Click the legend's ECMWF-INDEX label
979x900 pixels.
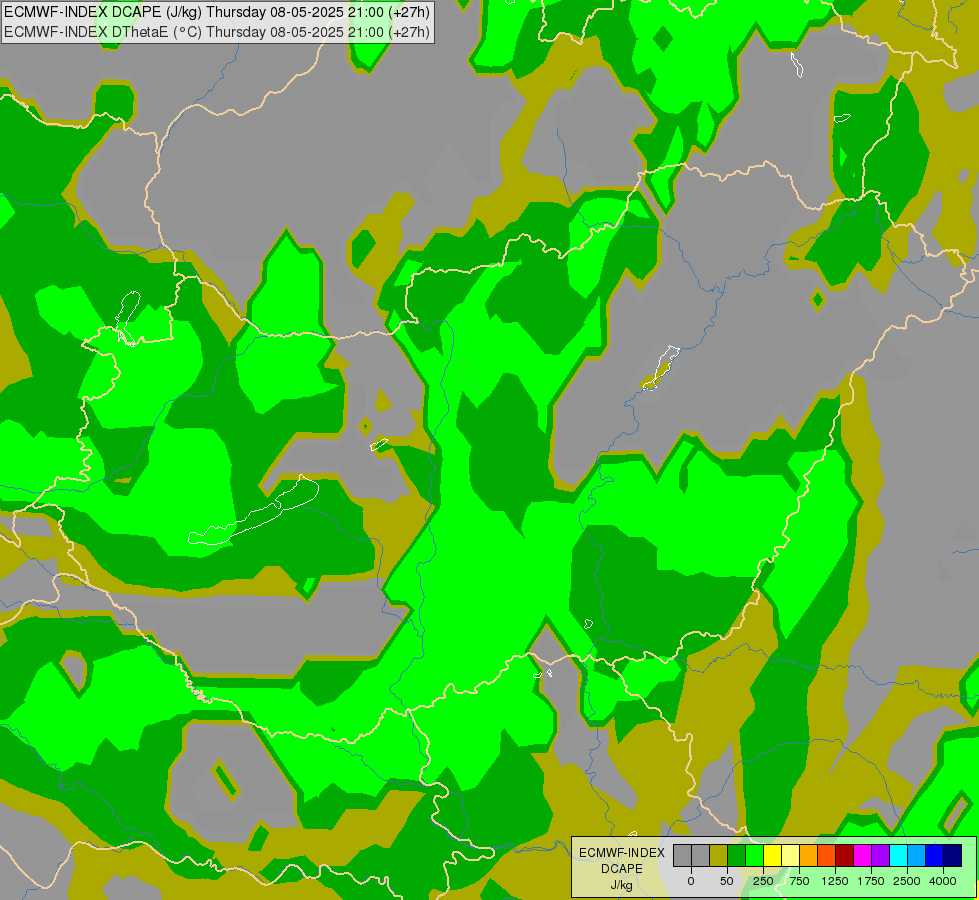[622, 853]
